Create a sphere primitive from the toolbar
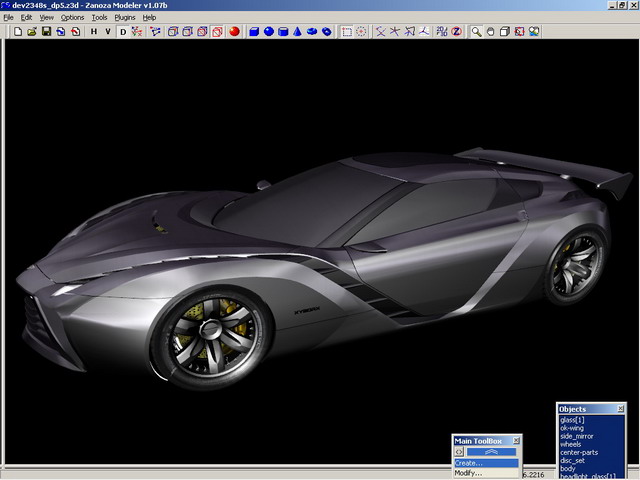Image resolution: width=640 pixels, height=480 pixels. coord(269,32)
